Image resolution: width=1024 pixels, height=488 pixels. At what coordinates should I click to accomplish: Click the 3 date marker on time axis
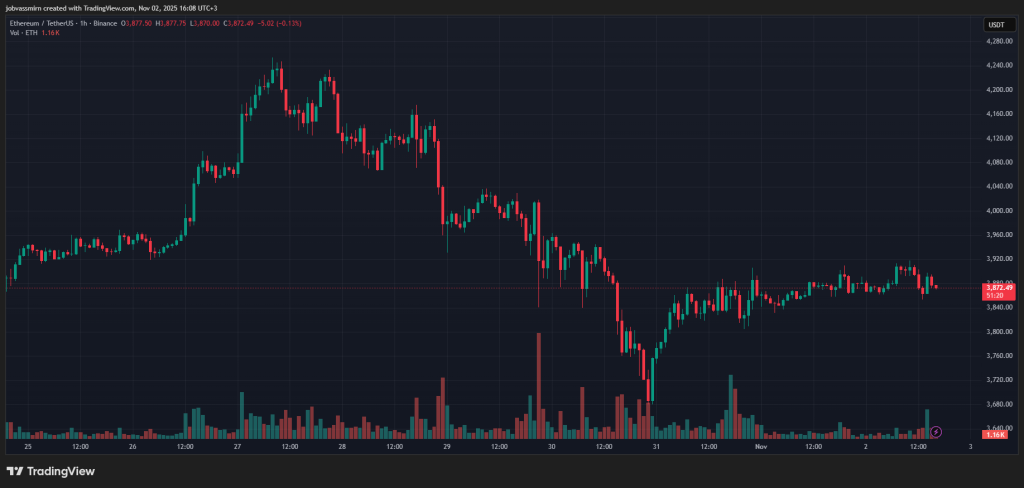(970, 447)
